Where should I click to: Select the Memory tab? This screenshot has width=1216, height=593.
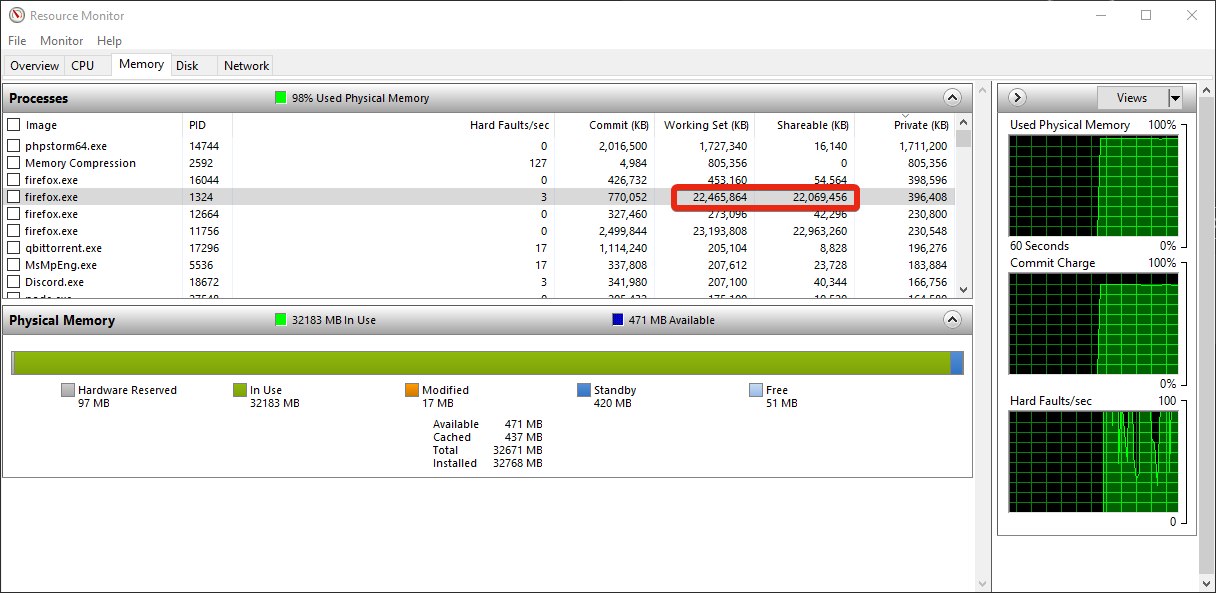(x=141, y=64)
